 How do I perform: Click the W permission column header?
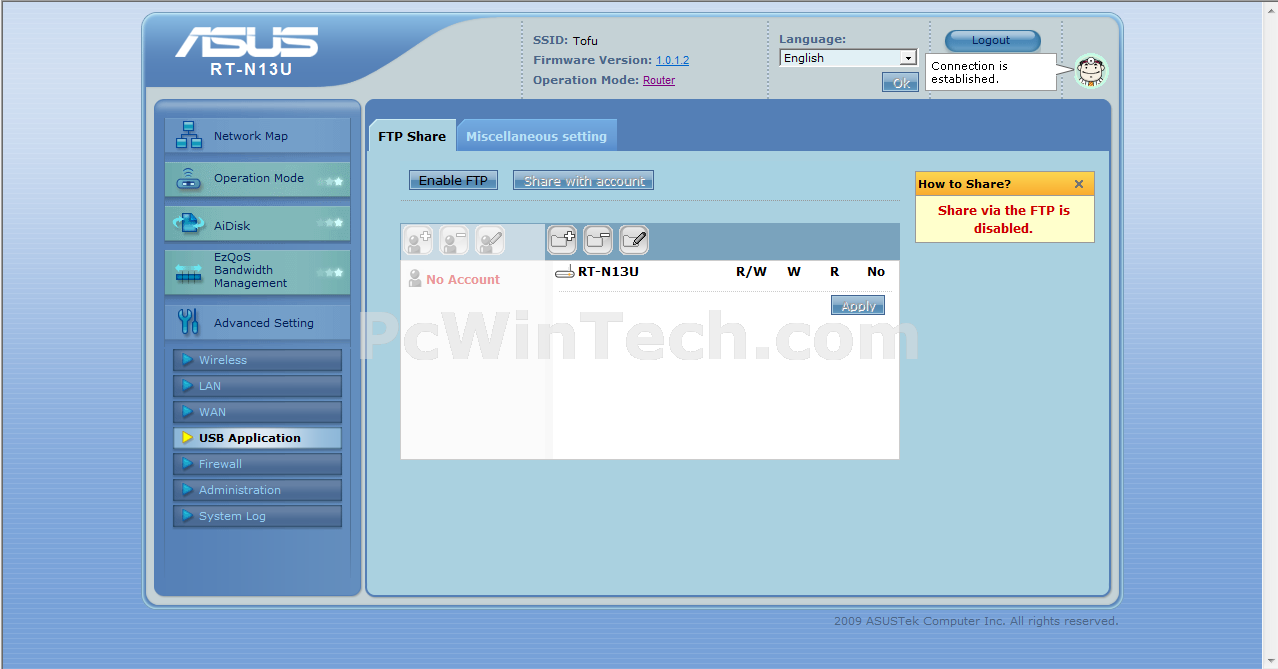pyautogui.click(x=794, y=272)
